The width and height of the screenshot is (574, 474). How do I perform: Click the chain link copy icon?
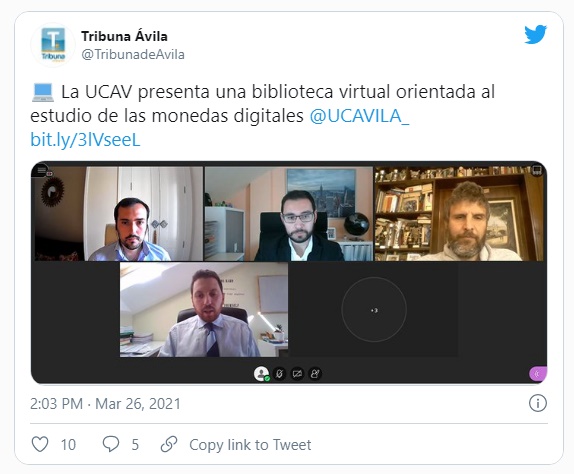click(x=169, y=444)
